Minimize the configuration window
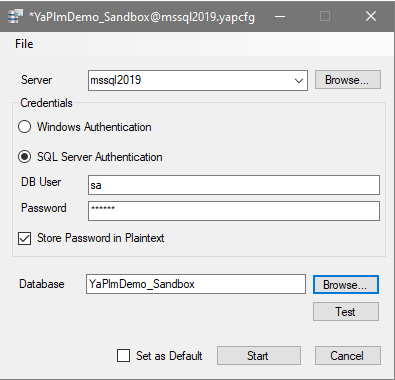The width and height of the screenshot is (395, 380). tap(280, 16)
